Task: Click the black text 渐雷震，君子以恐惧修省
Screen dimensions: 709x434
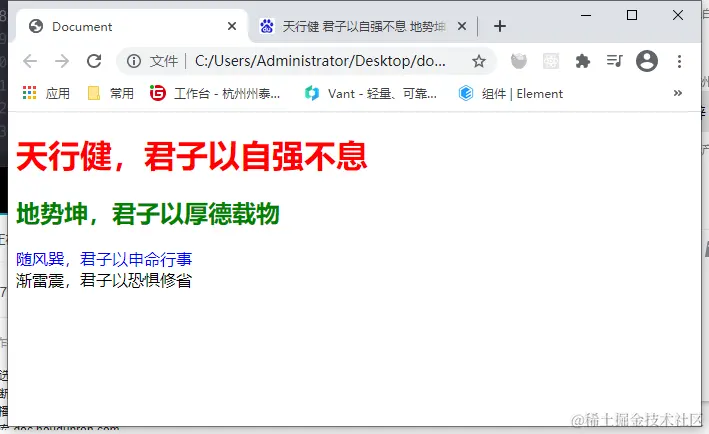Action: point(104,281)
